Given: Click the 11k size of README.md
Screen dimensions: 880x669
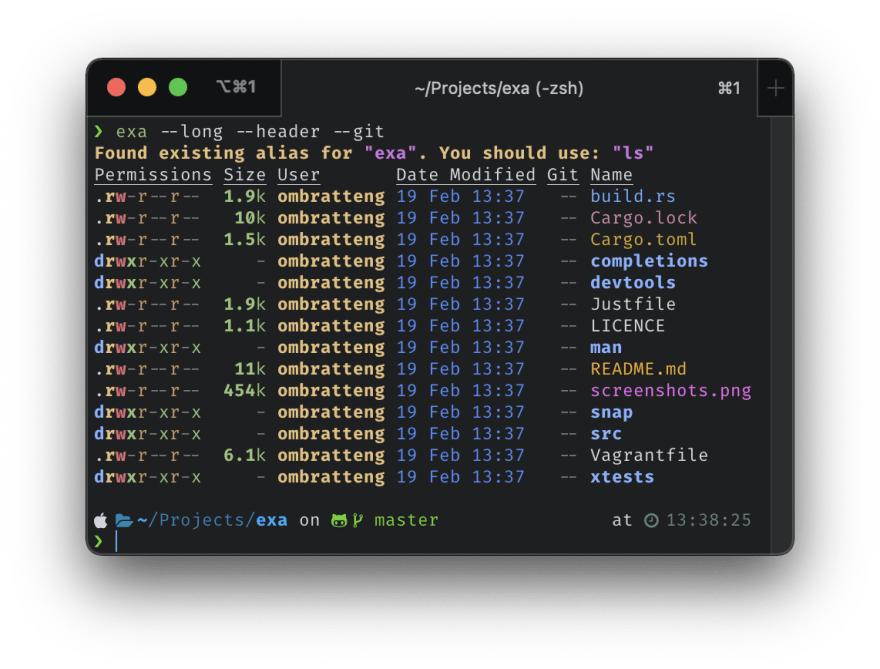Looking at the screenshot, I should click(x=250, y=369).
